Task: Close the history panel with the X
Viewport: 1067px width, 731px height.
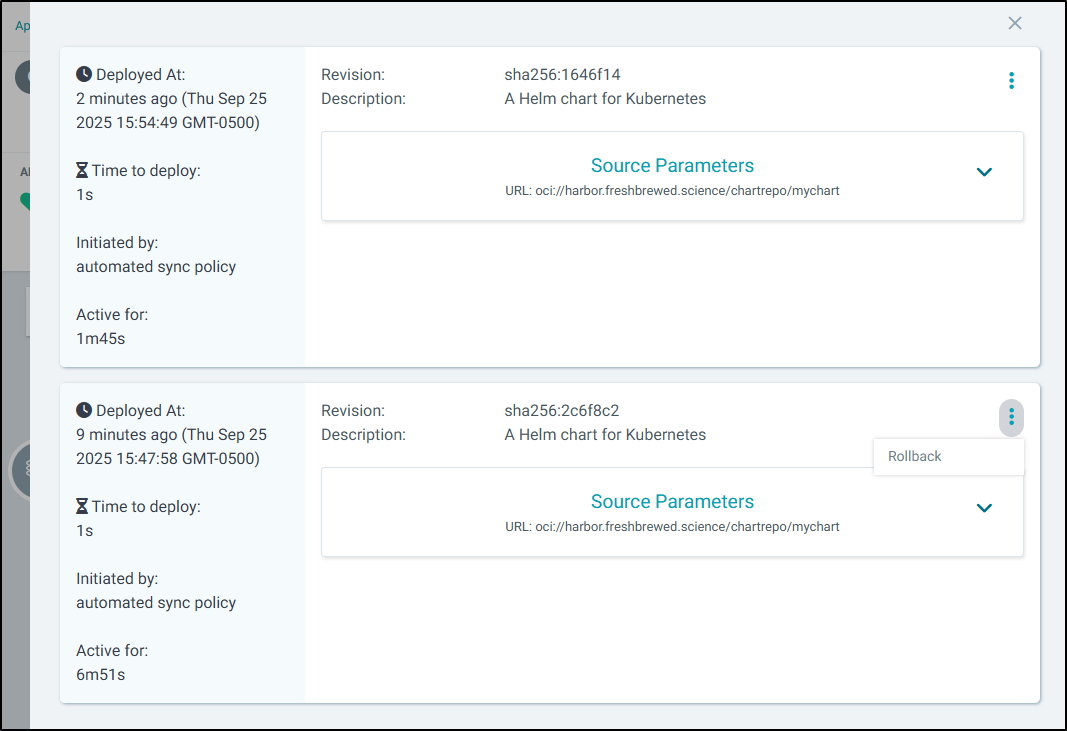Action: [x=1015, y=23]
